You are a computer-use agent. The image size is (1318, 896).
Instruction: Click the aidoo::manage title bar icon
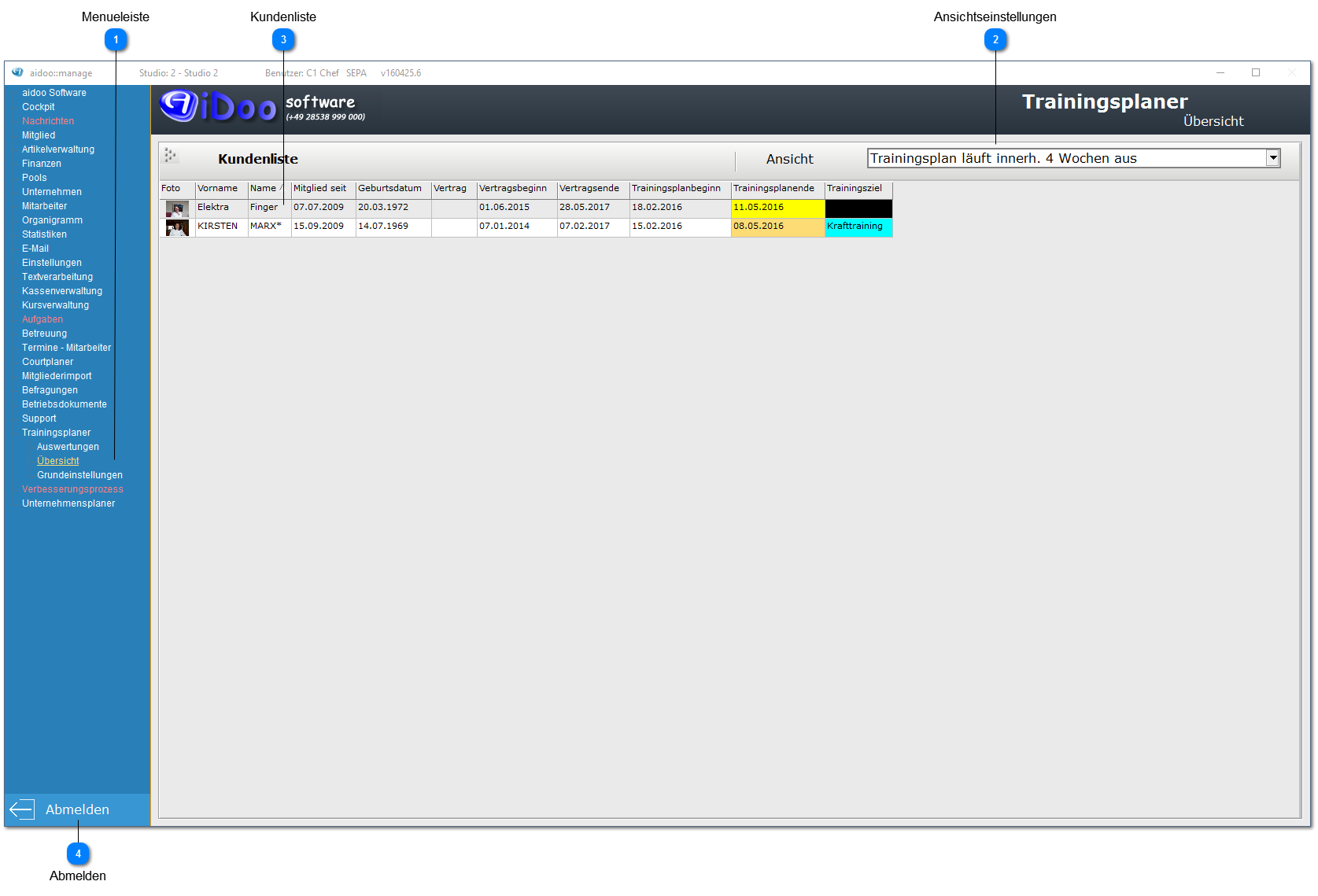(17, 72)
